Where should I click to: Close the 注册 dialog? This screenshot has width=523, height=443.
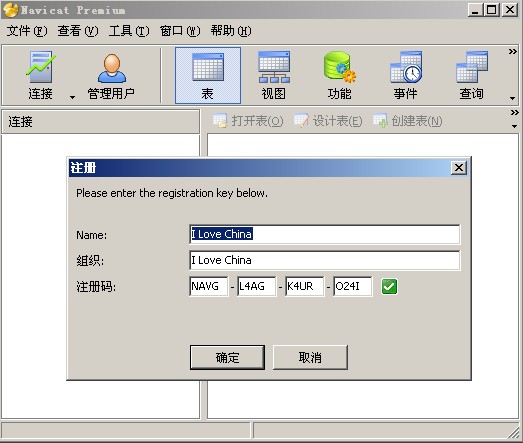coord(459,167)
